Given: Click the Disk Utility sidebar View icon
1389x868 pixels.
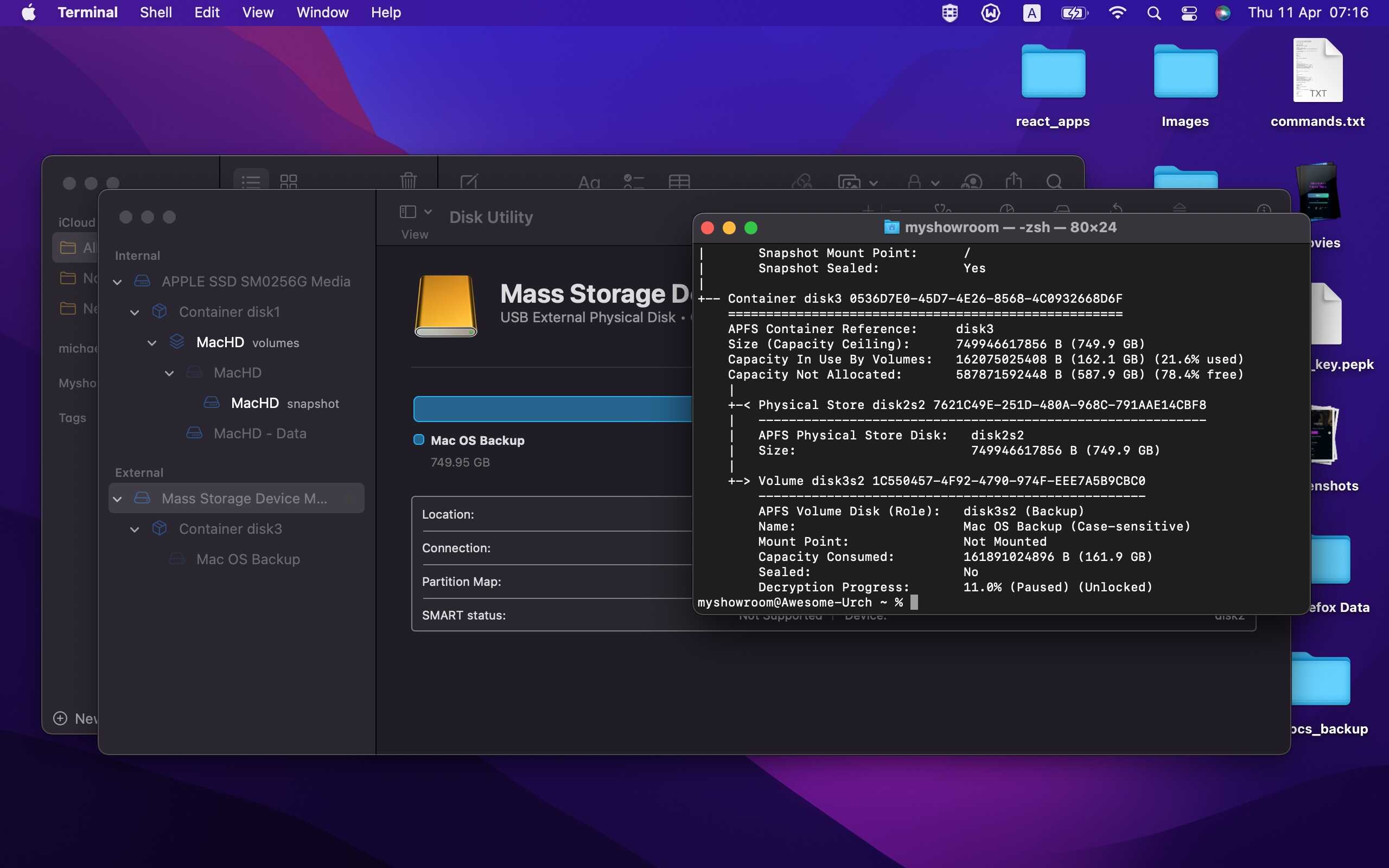Looking at the screenshot, I should click(407, 212).
